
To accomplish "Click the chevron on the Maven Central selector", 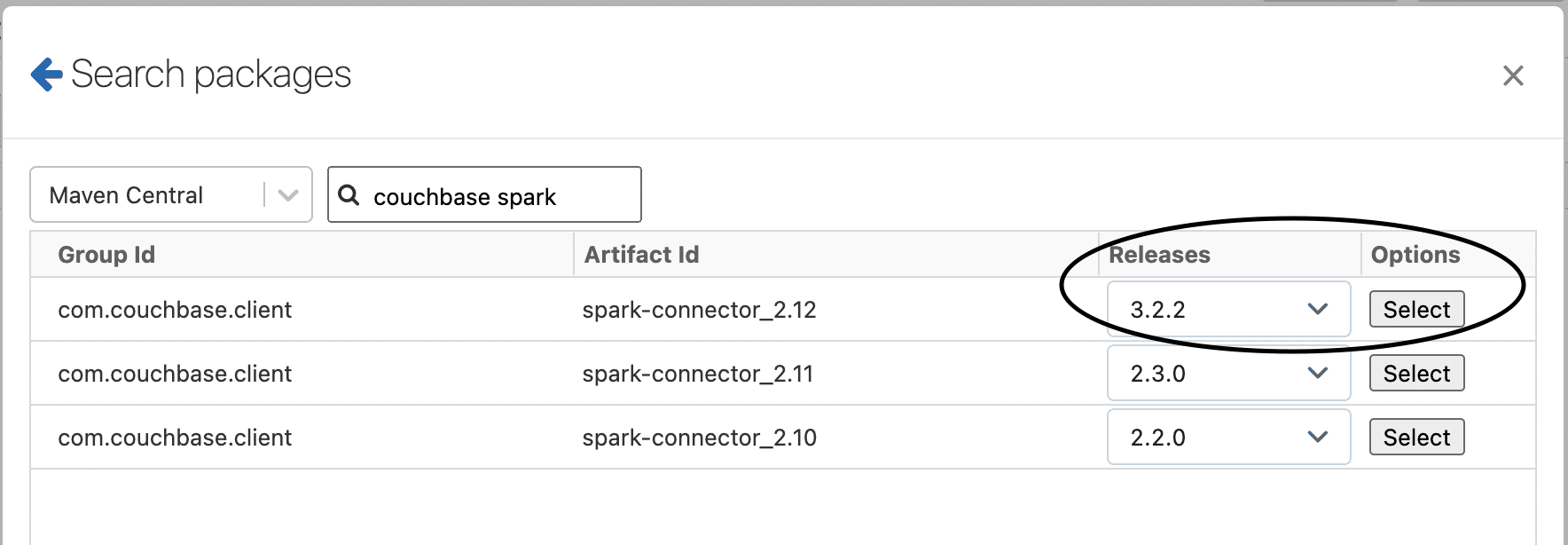I will pyautogui.click(x=288, y=194).
